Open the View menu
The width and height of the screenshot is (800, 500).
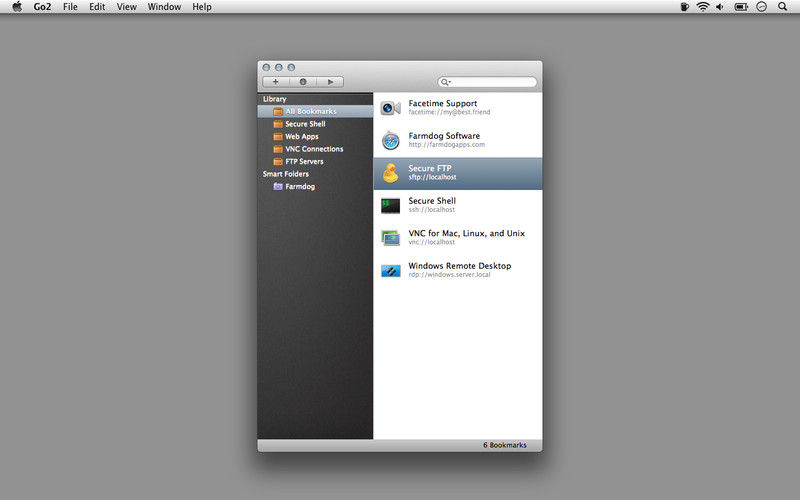[x=127, y=7]
